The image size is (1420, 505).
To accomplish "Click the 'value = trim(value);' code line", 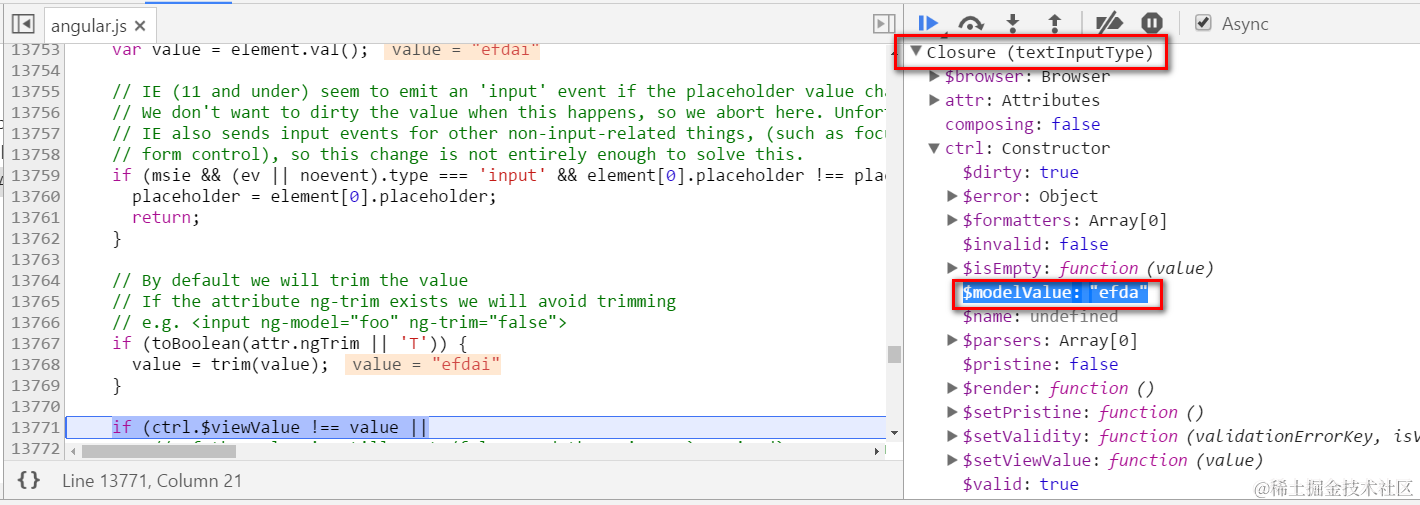I will pos(230,364).
